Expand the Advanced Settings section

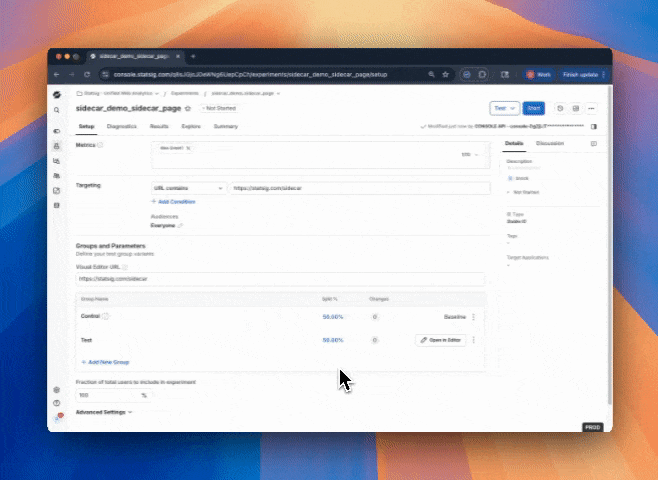[103, 412]
